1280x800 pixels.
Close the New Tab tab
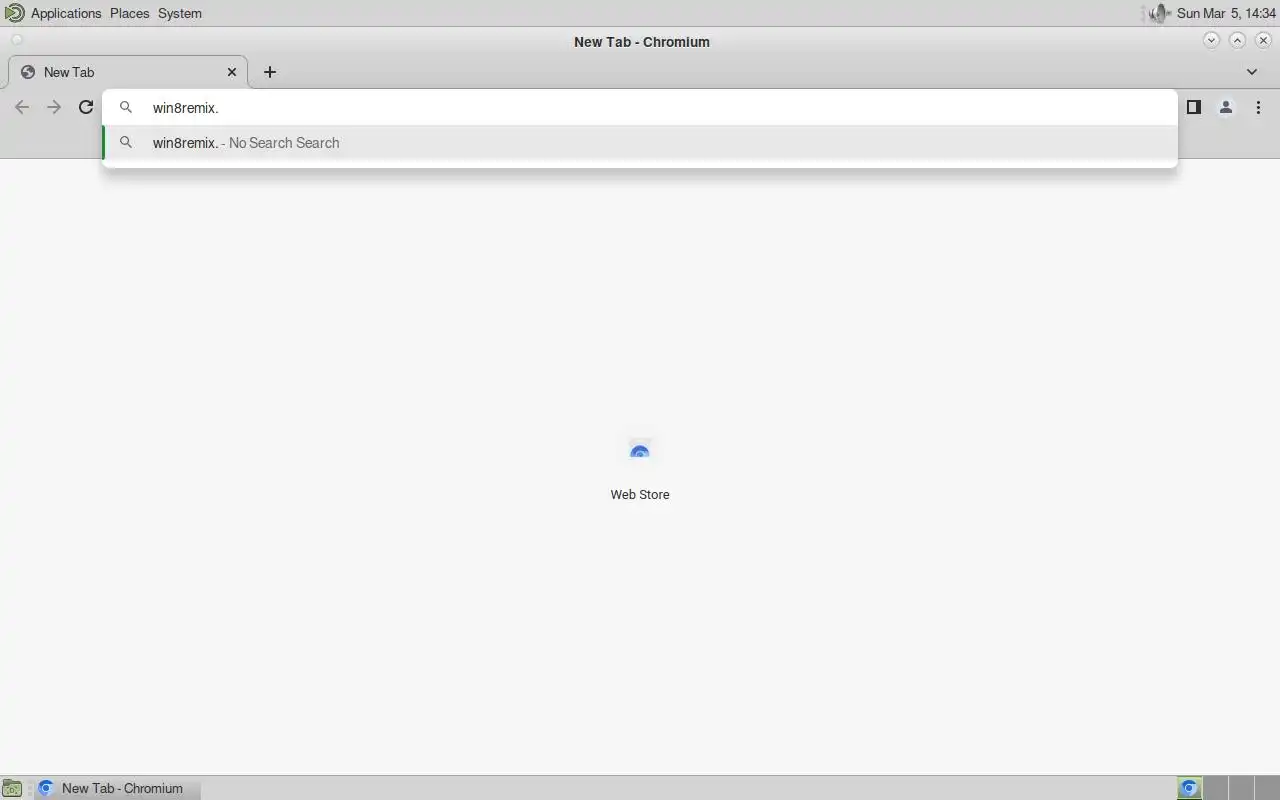coord(232,72)
